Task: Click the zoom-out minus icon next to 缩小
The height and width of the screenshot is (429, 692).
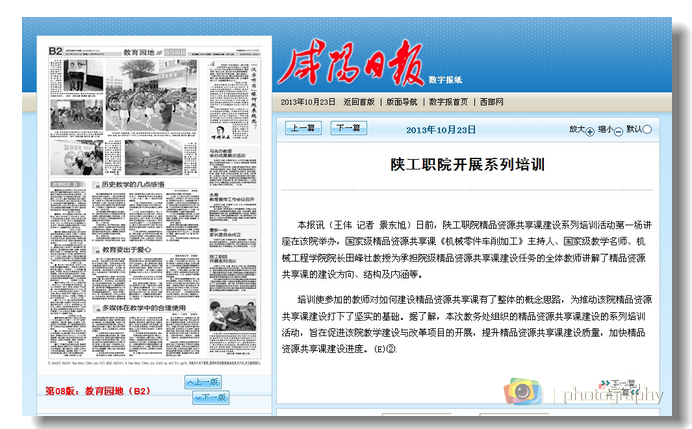Action: (618, 130)
